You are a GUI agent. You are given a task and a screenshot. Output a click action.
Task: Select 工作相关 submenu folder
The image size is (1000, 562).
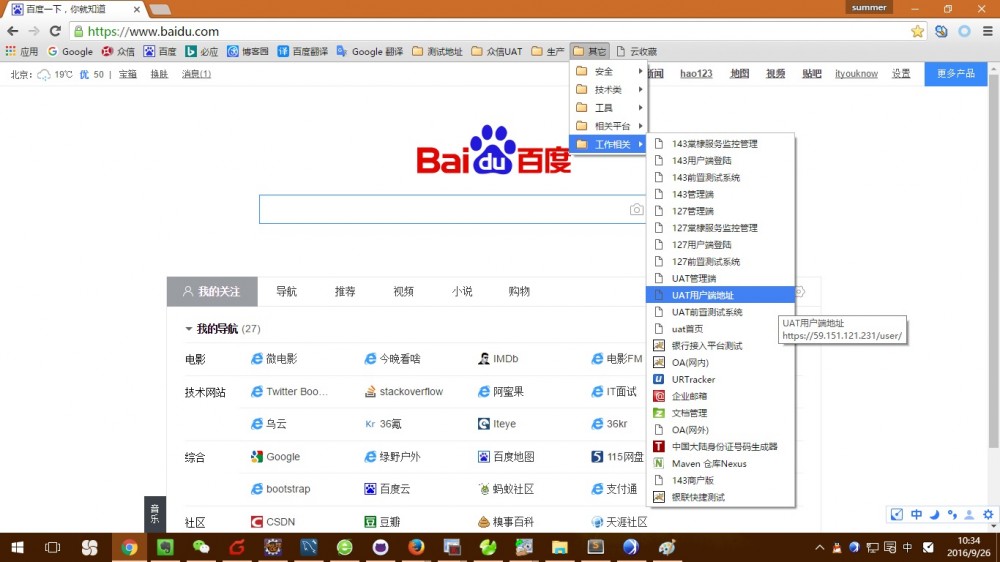(609, 144)
